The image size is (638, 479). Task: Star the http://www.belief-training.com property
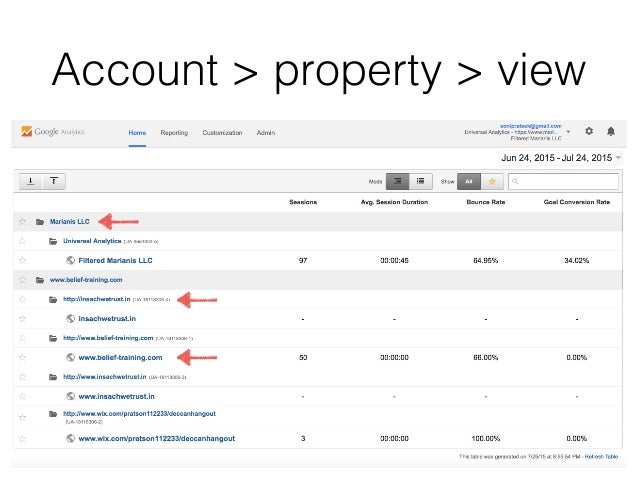[22, 338]
